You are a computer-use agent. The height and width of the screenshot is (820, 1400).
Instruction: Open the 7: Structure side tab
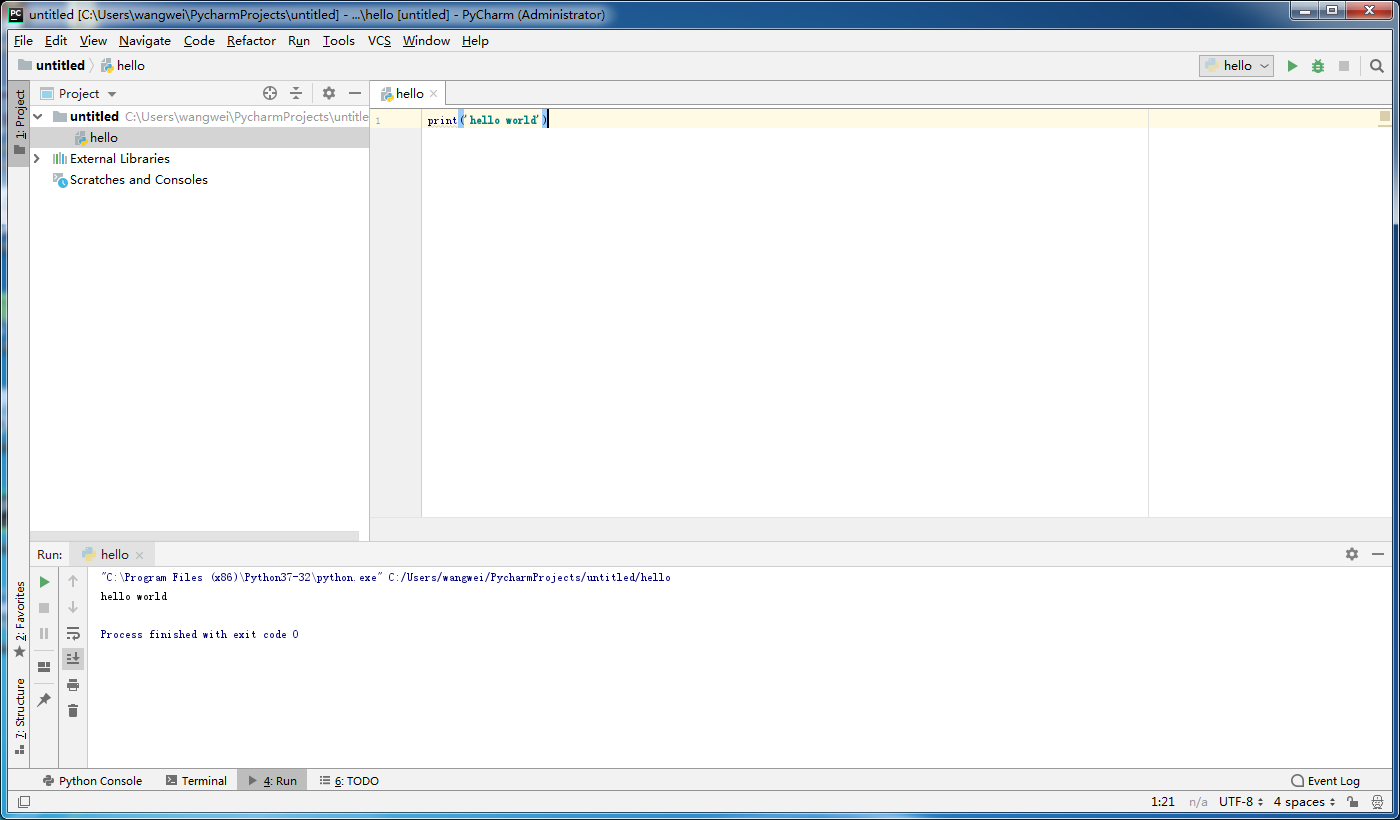pos(19,716)
